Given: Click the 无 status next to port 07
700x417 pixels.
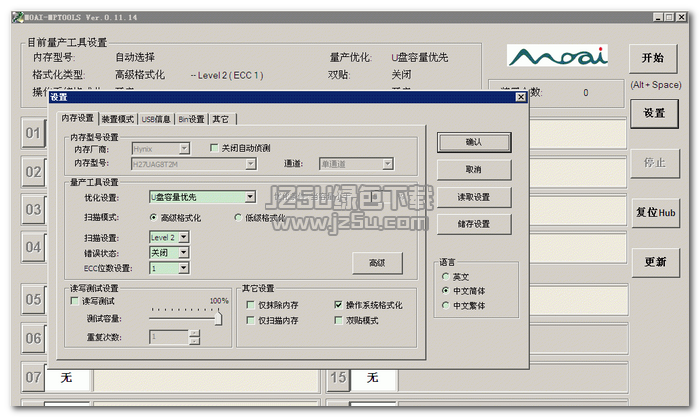Looking at the screenshot, I should (x=67, y=378).
